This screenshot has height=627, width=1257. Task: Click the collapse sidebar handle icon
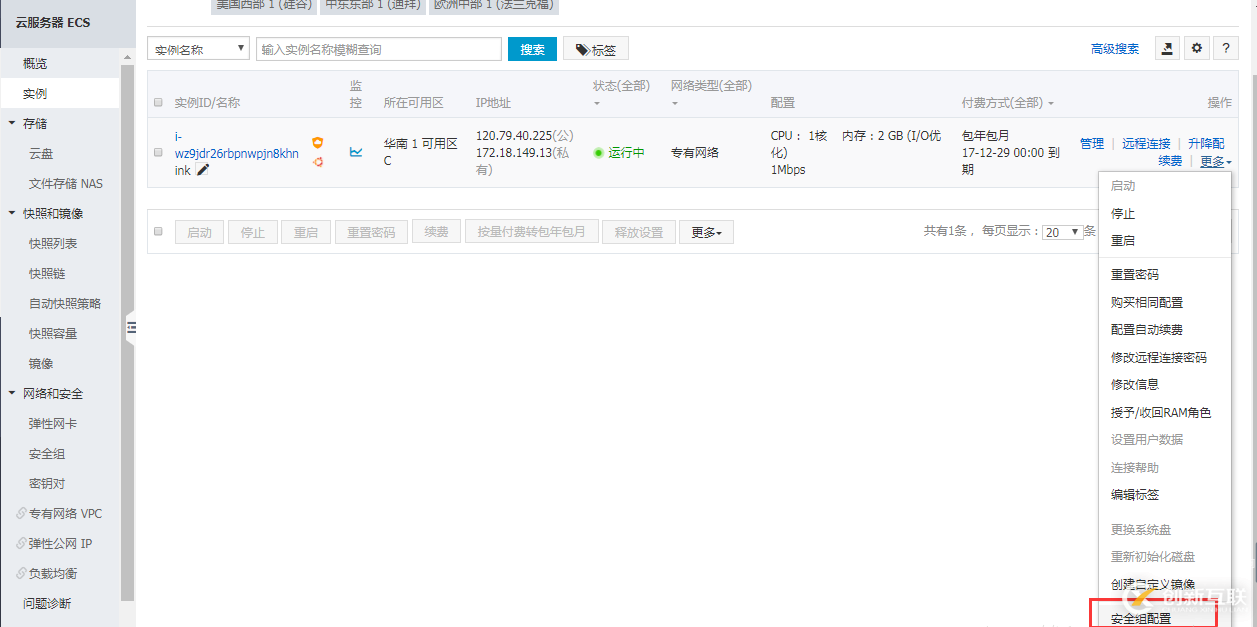130,328
